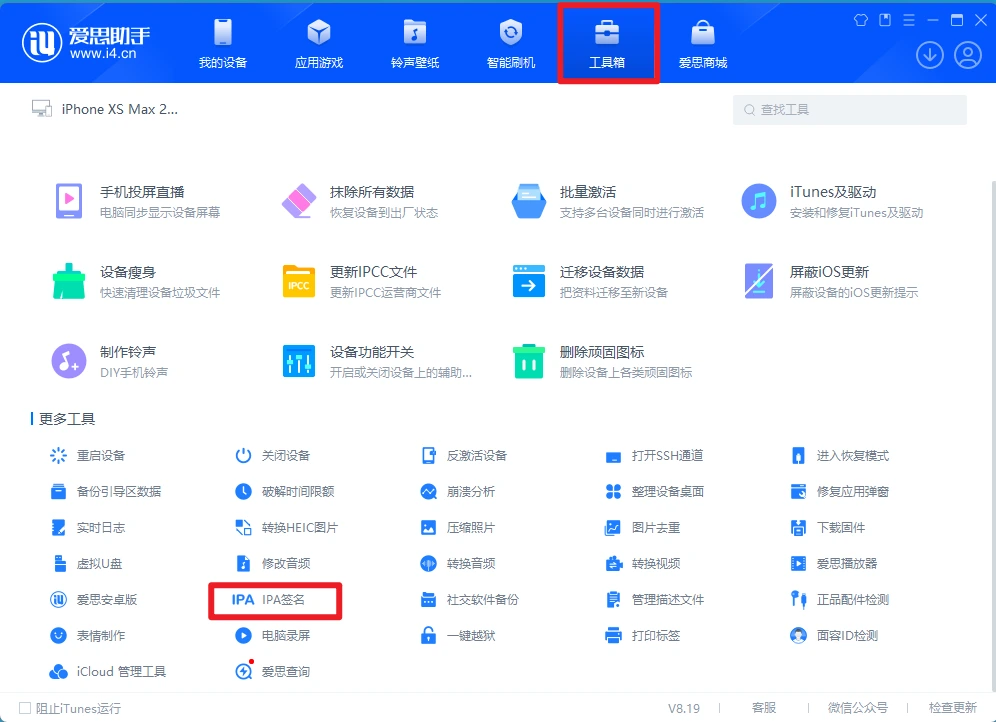Click inside the 查找工具 search field
Screen dimensions: 996x722
(x=849, y=109)
